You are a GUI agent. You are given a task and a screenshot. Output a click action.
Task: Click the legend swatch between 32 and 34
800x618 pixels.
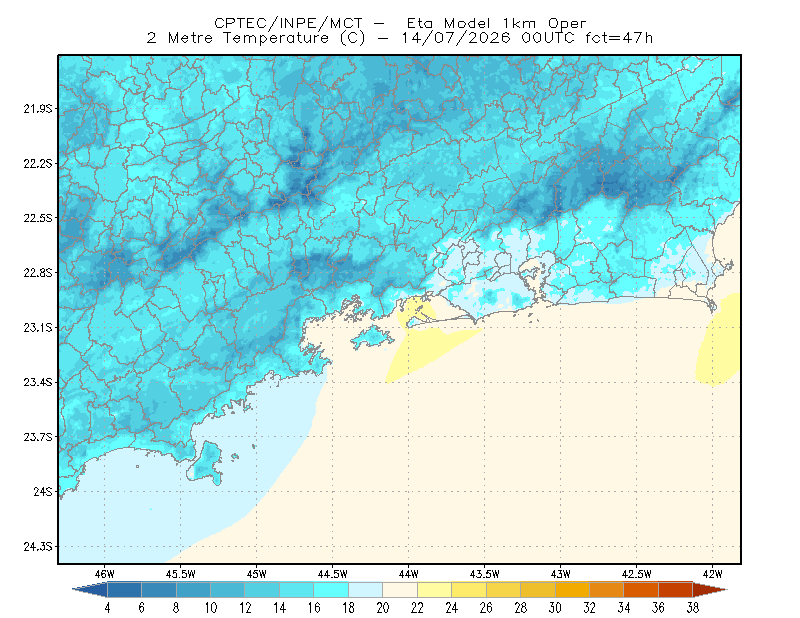607,590
